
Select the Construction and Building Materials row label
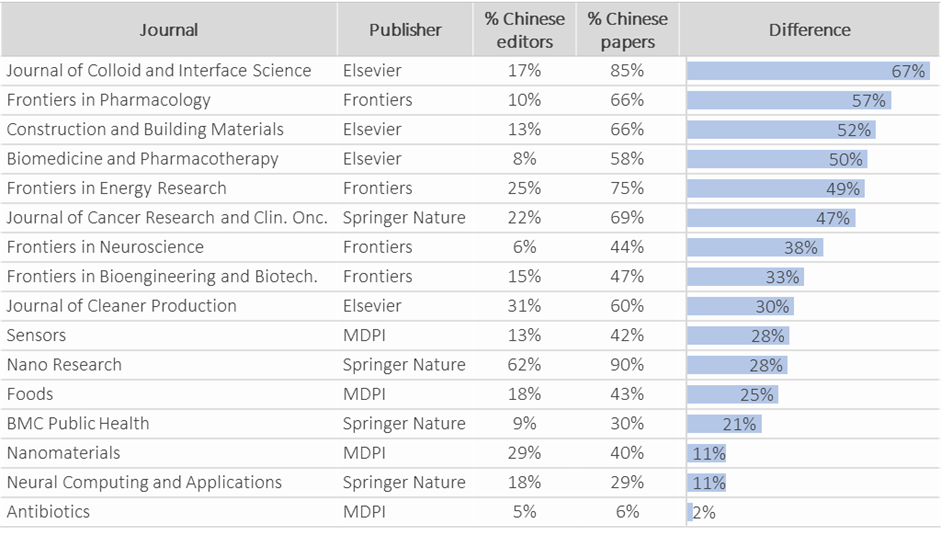click(x=145, y=129)
